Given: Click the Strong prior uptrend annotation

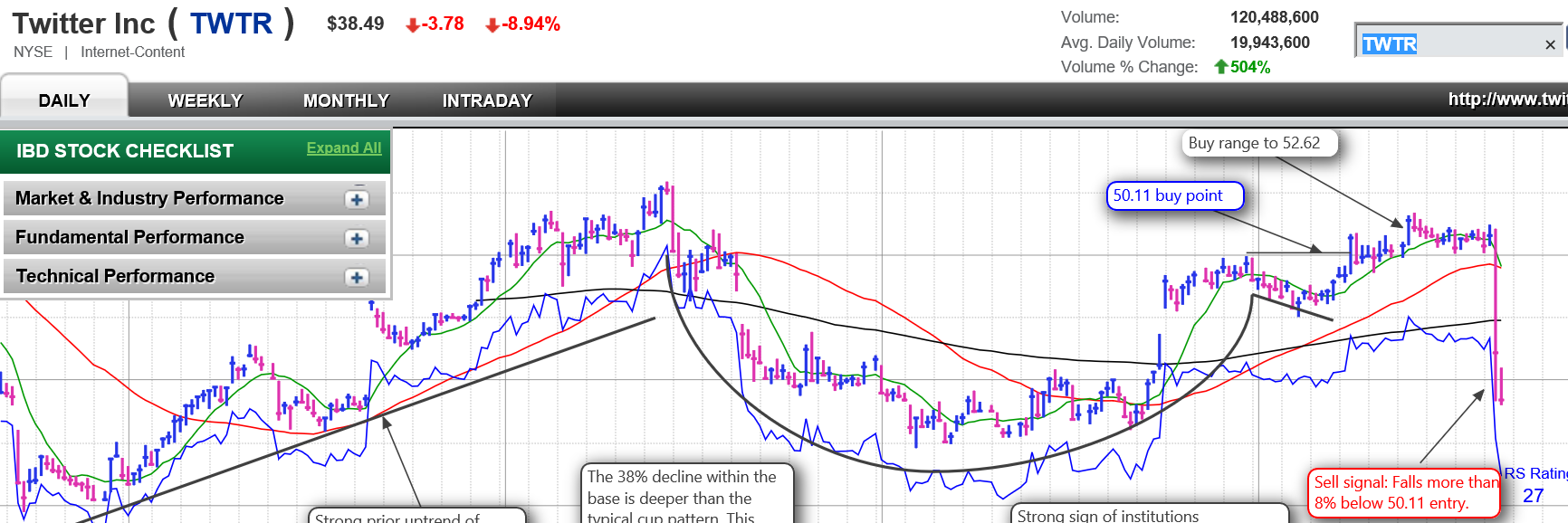Looking at the screenshot, I should (417, 516).
